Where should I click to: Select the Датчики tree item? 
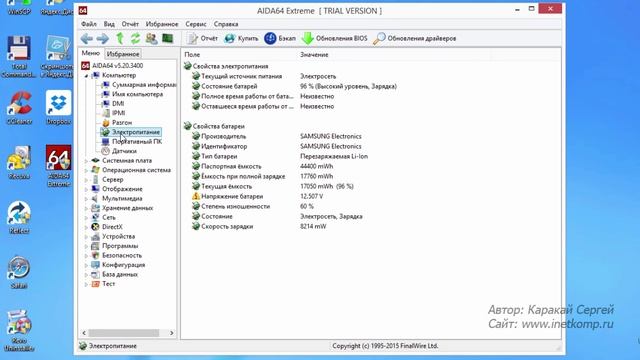124,151
